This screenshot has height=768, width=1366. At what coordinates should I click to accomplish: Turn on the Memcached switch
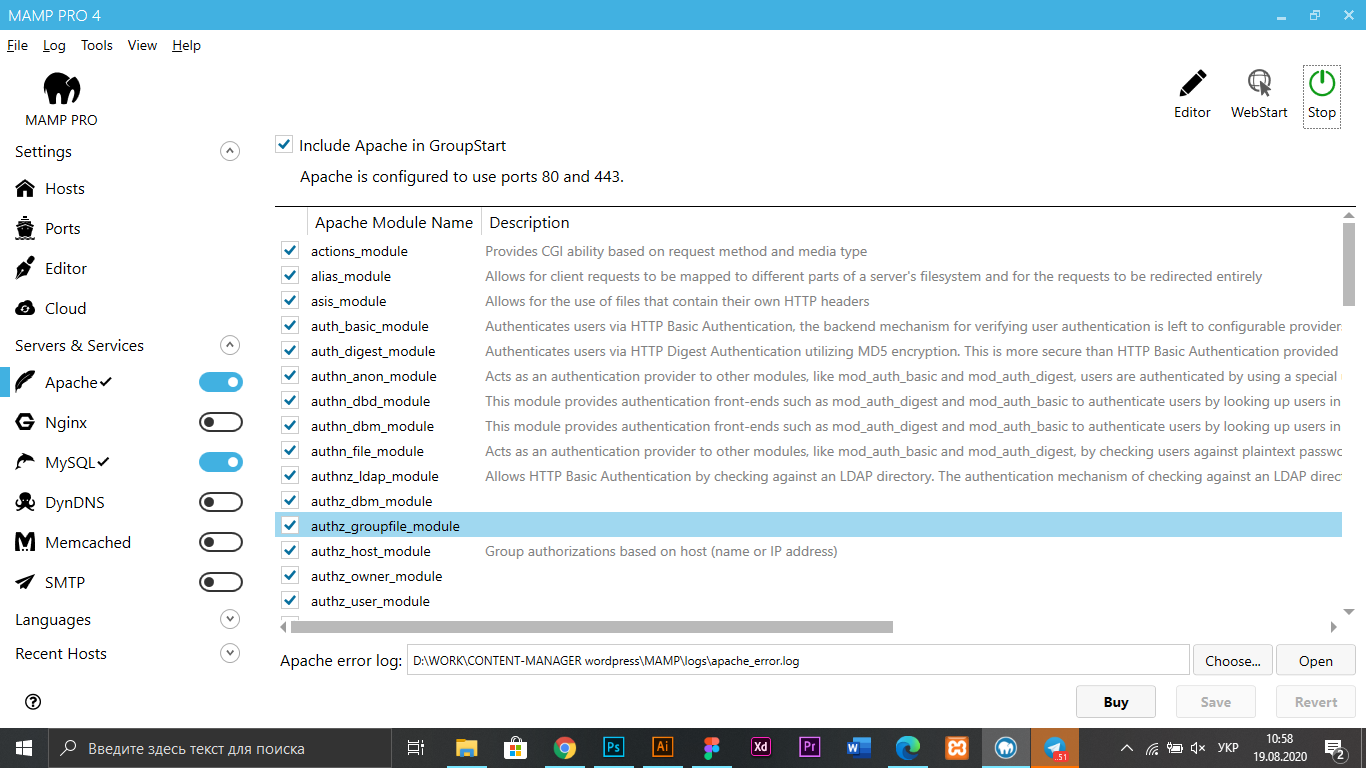point(221,542)
